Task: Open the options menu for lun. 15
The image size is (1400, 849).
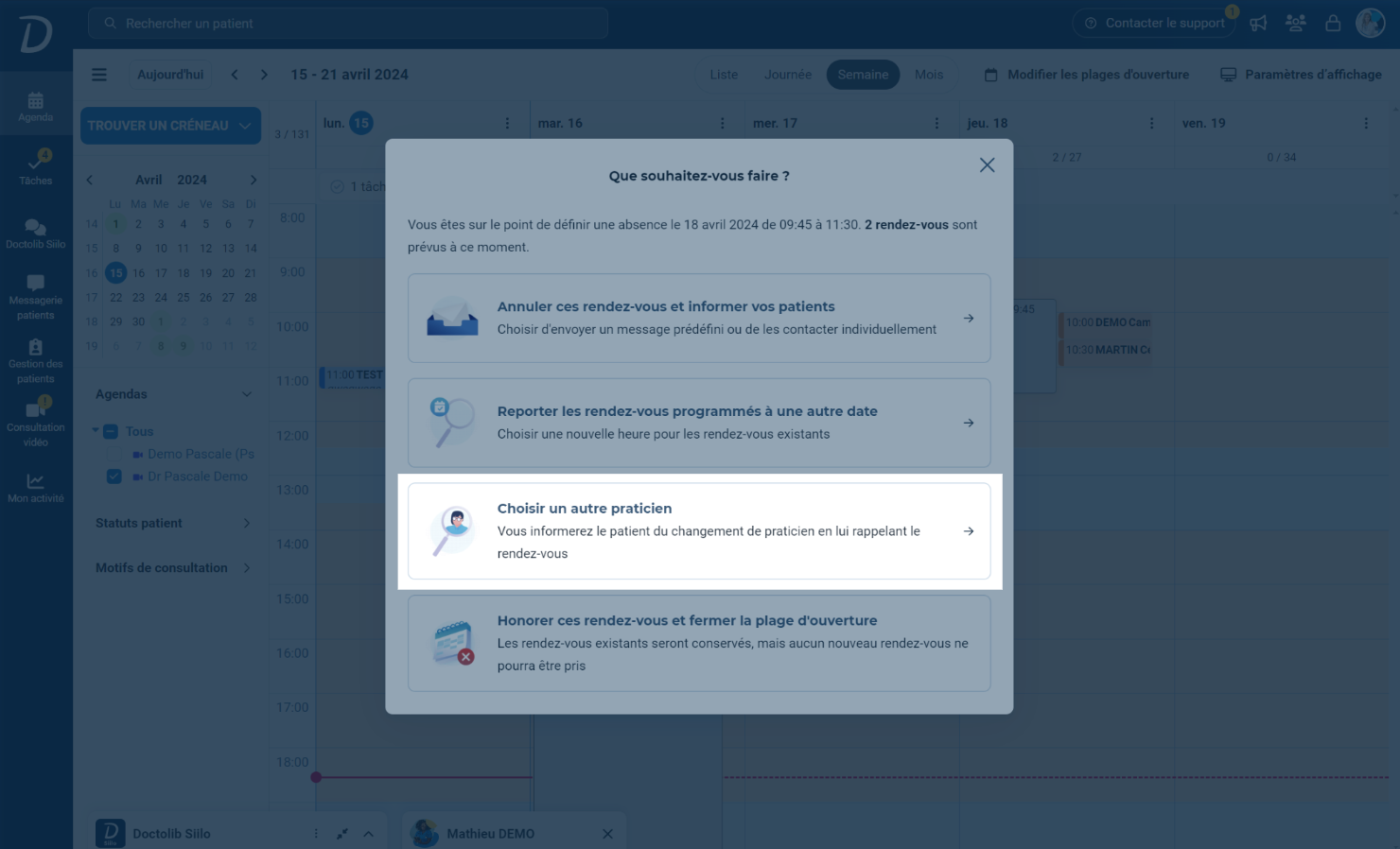Action: point(507,123)
